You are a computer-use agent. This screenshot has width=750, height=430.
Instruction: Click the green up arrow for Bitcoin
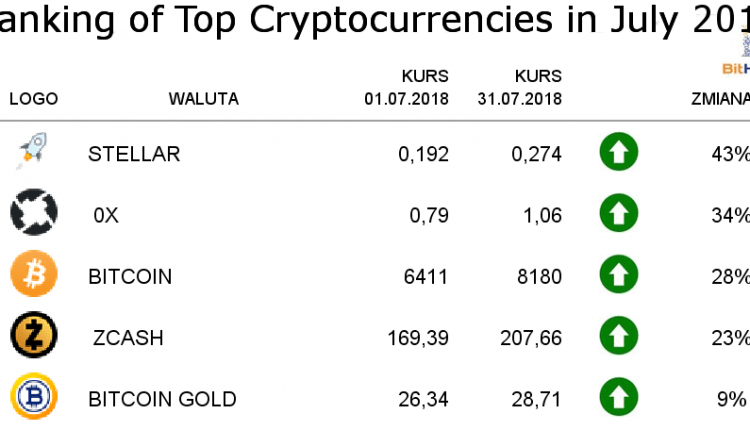coord(619,275)
